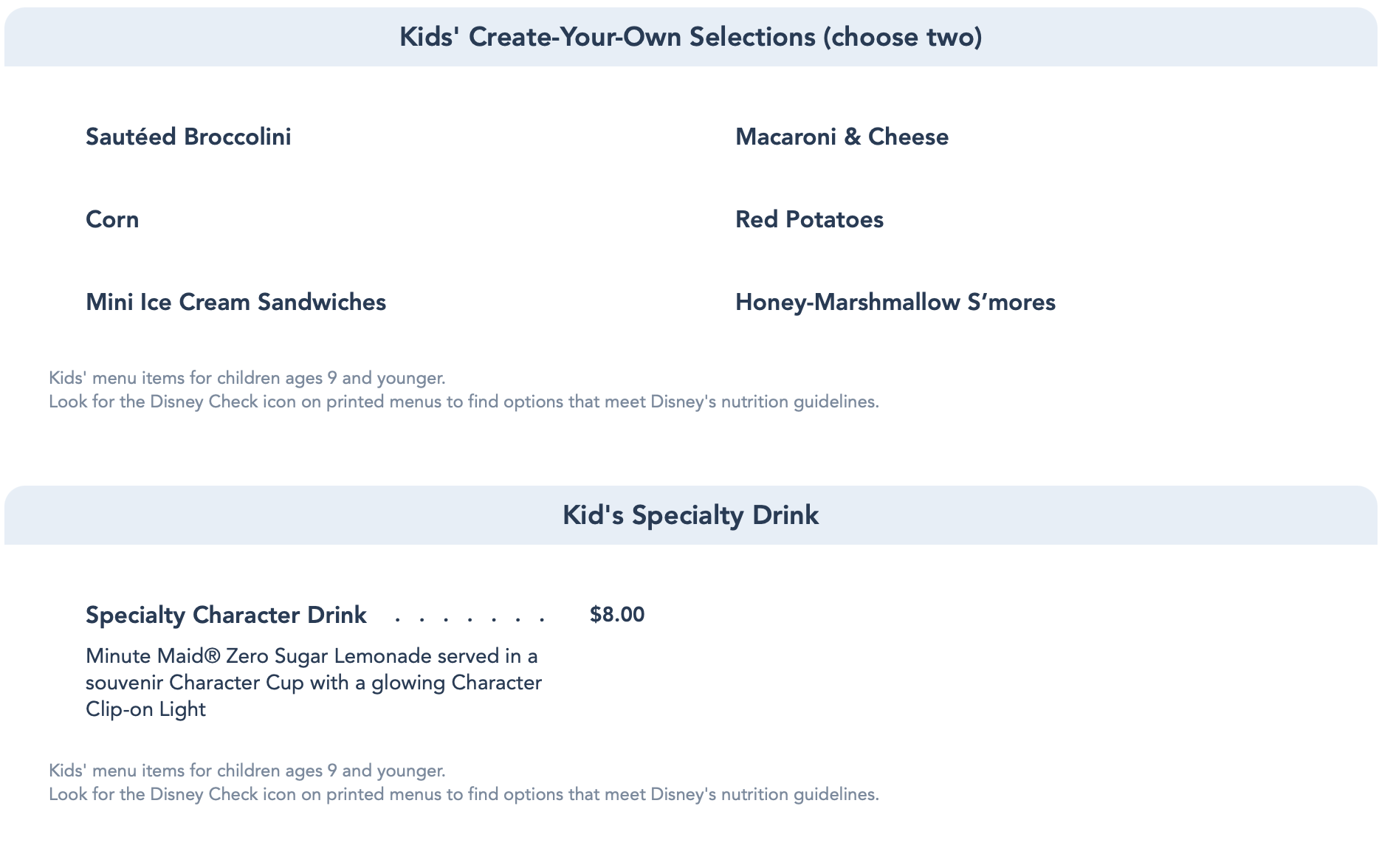Open the Specialty Character Drink item
Image resolution: width=1379 pixels, height=868 pixels.
coord(226,616)
